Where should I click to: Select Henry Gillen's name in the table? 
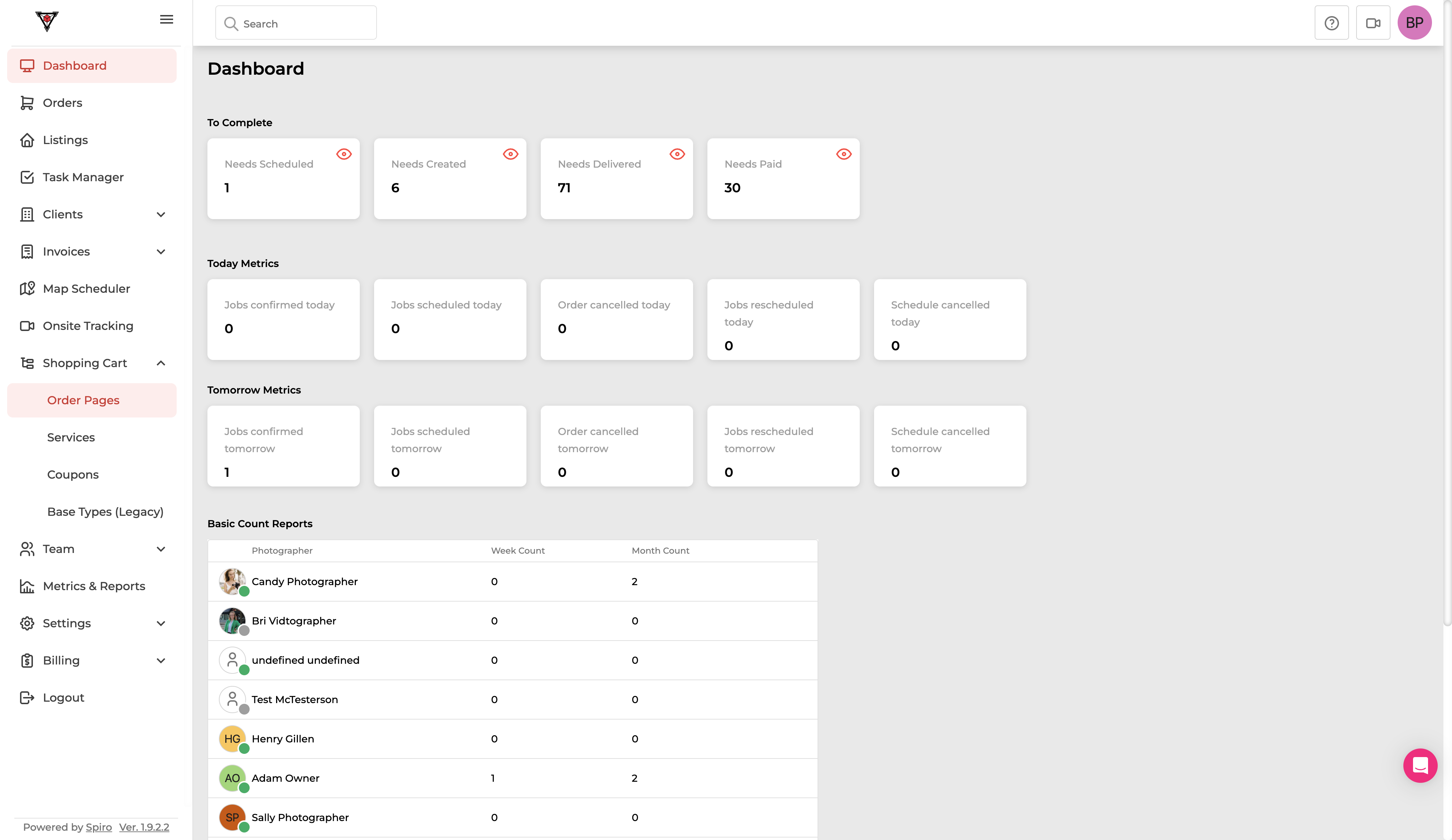(283, 739)
